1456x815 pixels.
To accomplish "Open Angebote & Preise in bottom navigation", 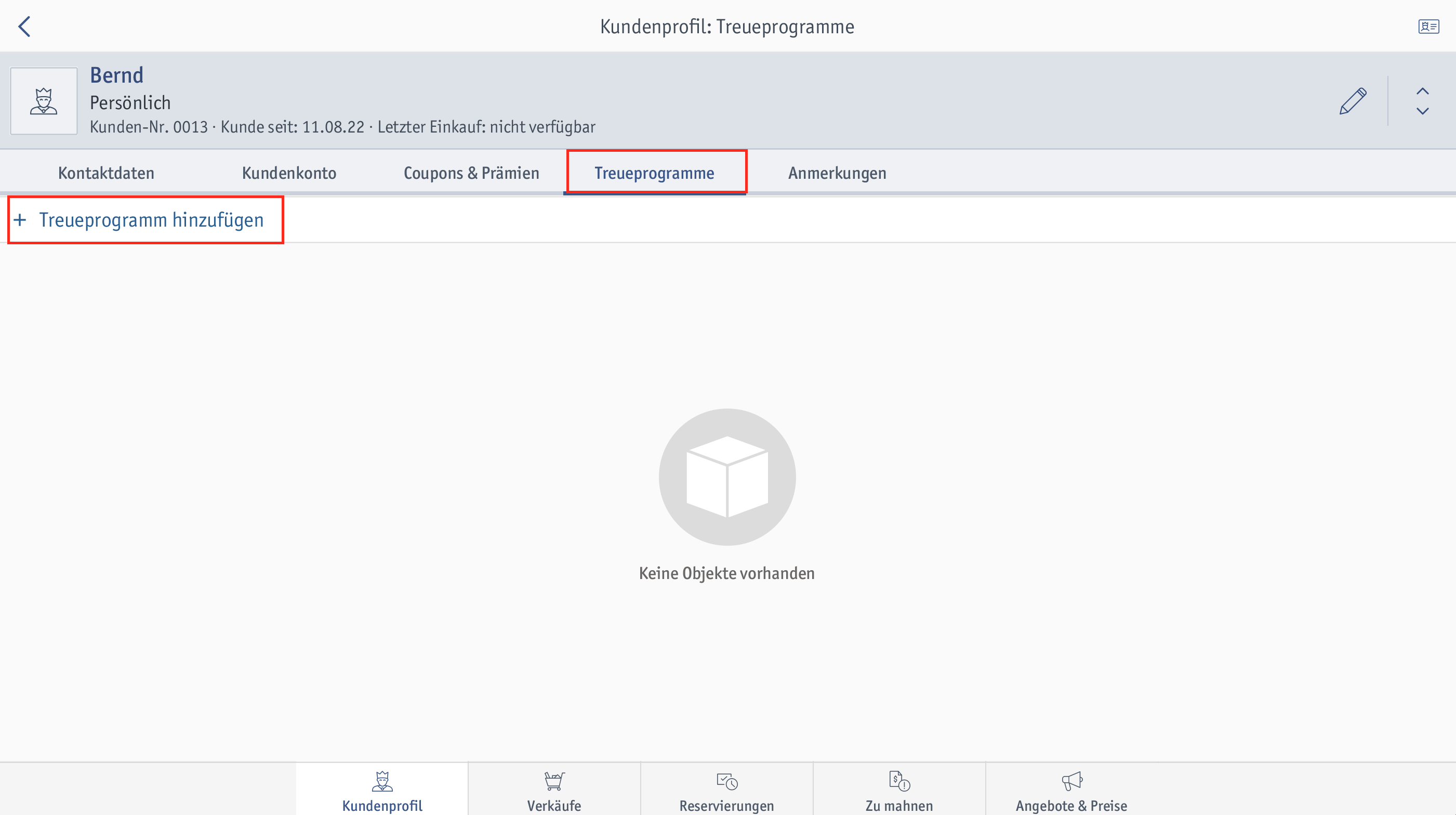I will click(x=1071, y=790).
